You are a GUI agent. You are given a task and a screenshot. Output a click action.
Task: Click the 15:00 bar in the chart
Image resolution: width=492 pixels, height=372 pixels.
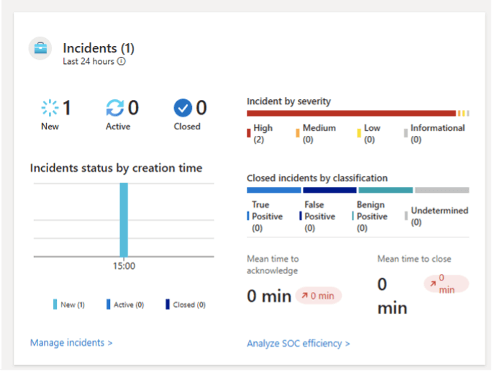click(124, 220)
